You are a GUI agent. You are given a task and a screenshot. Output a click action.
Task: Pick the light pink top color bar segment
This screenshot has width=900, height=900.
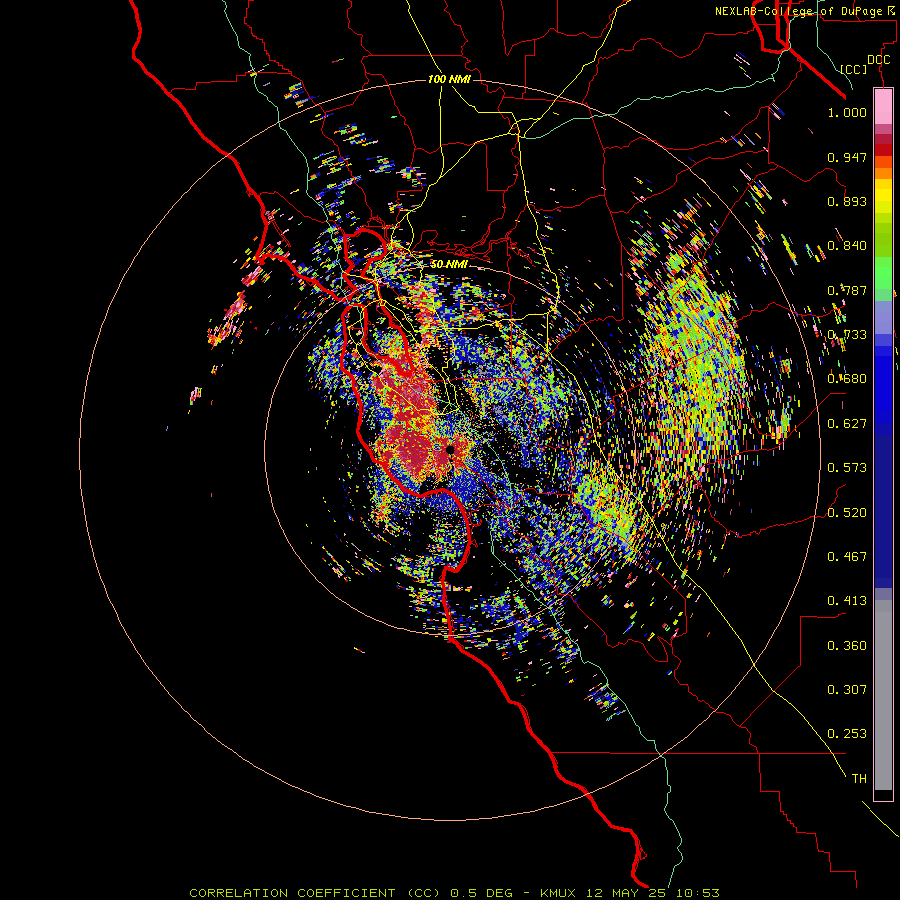click(883, 106)
